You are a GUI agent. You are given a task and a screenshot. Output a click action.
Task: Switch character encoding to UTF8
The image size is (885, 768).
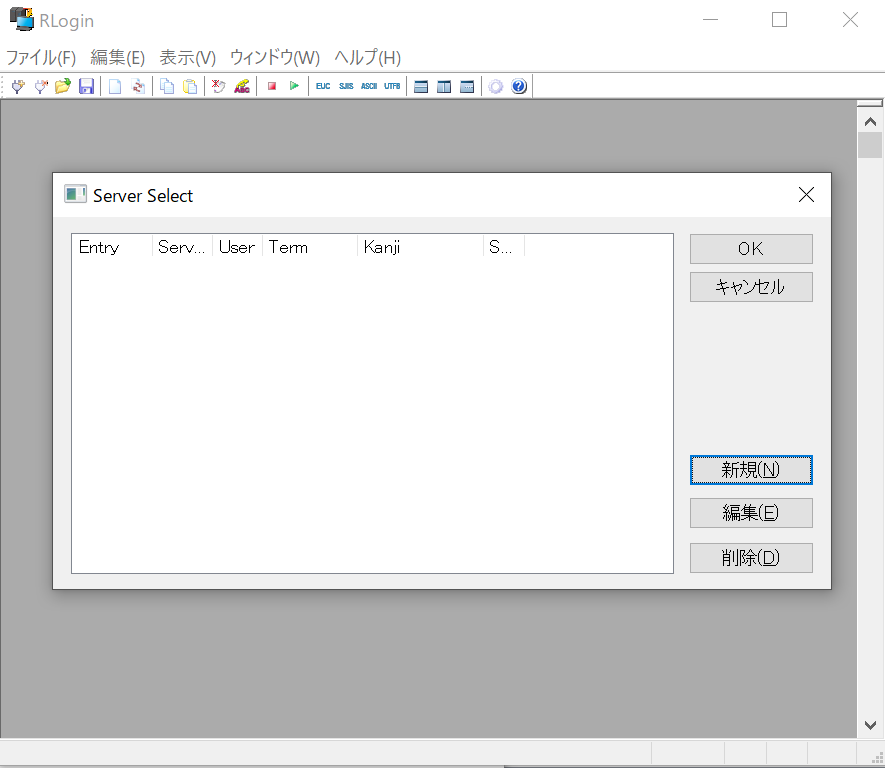point(391,86)
